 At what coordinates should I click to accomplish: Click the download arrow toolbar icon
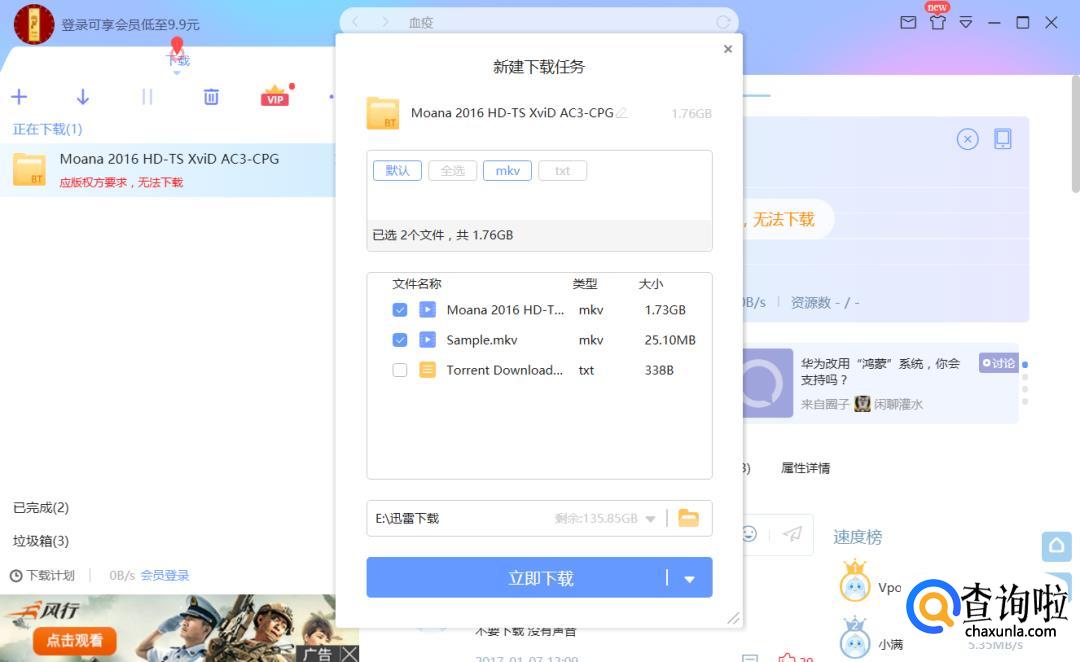point(83,96)
